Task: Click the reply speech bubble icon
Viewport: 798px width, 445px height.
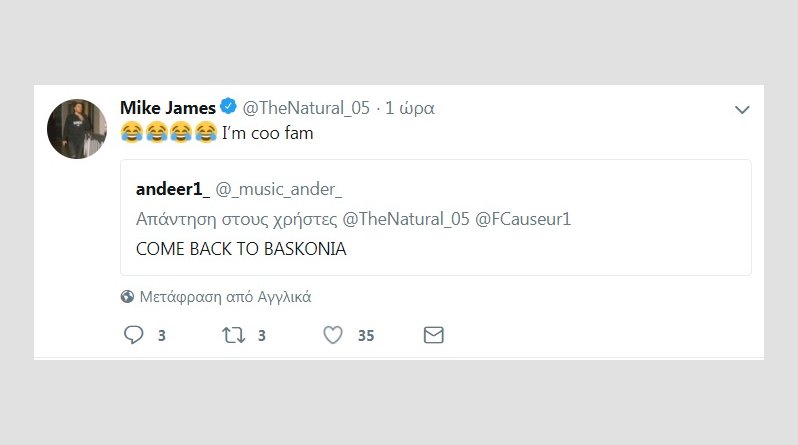Action: (x=134, y=335)
